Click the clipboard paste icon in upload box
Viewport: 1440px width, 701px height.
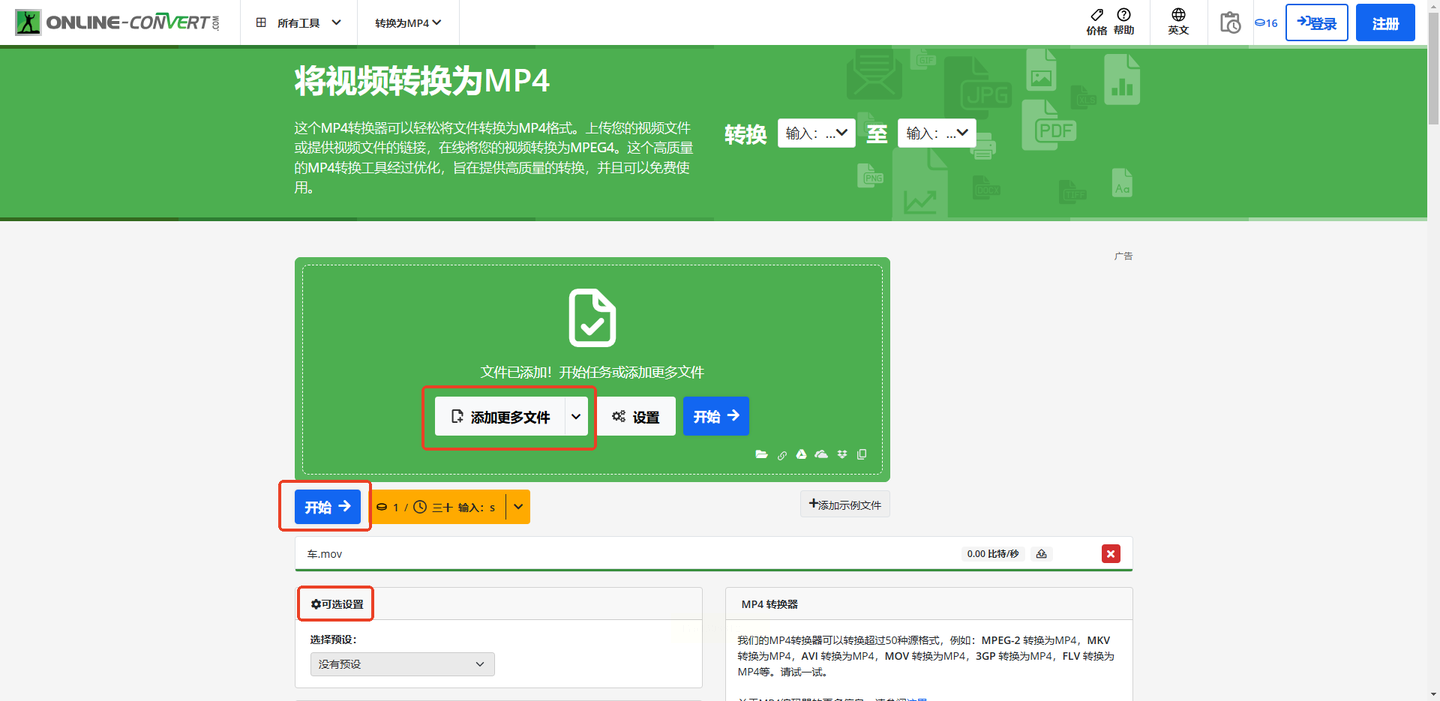tap(862, 454)
